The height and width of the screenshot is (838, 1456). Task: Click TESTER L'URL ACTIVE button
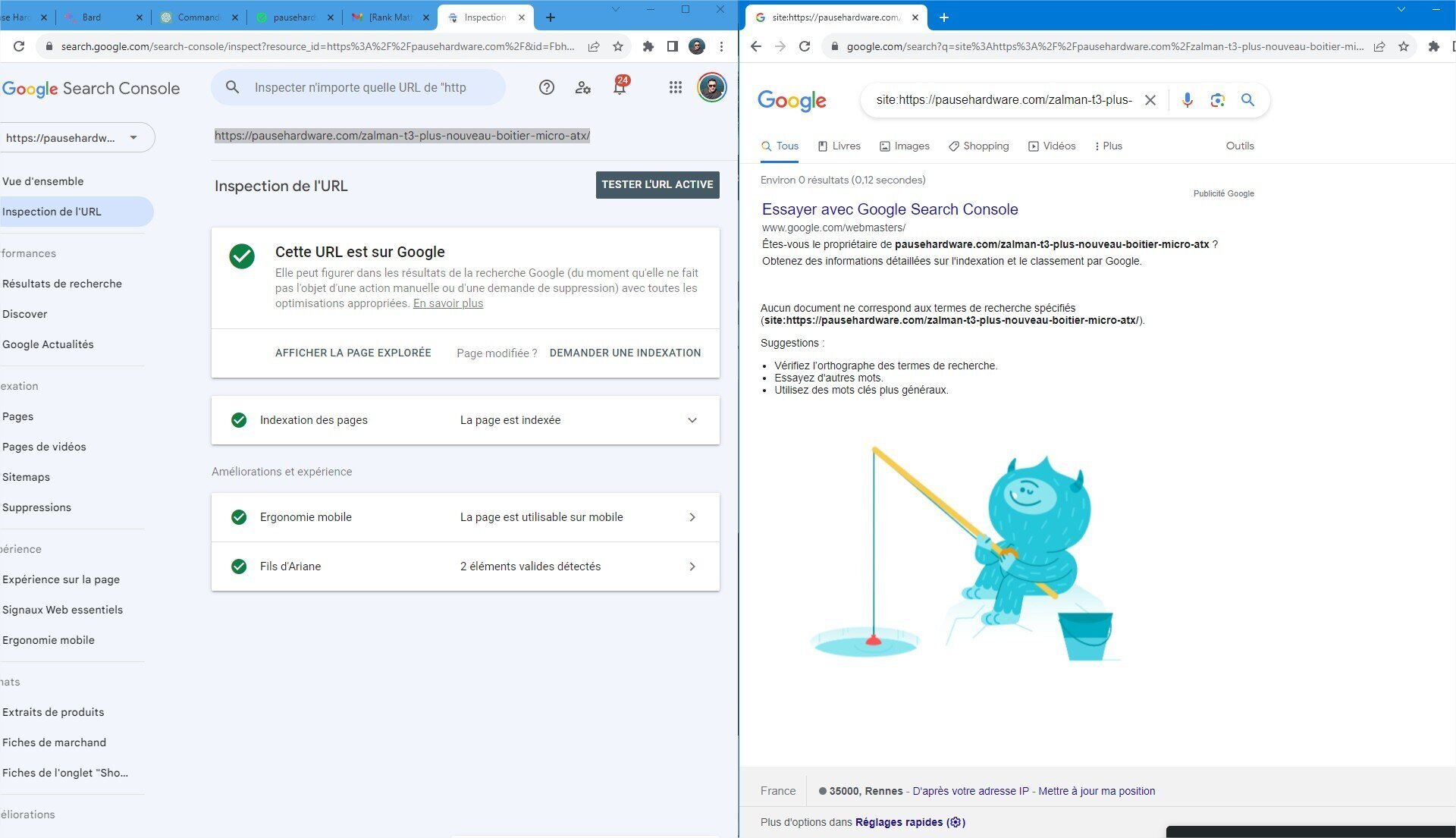(x=657, y=184)
